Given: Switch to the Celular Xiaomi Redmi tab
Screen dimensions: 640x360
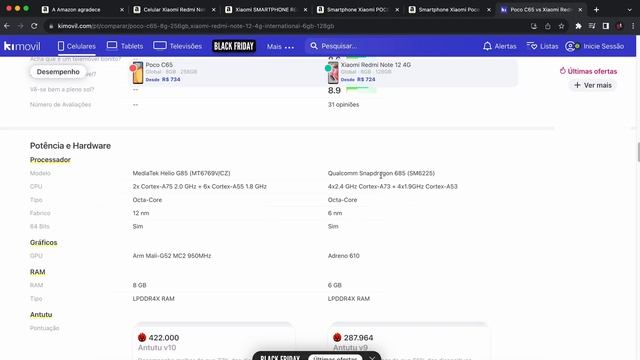Looking at the screenshot, I should pyautogui.click(x=174, y=9).
